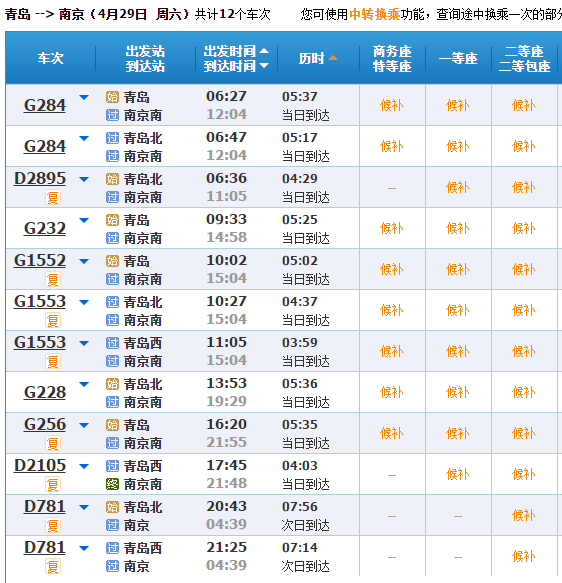Open train G228 details link
562x583 pixels.
click(45, 392)
